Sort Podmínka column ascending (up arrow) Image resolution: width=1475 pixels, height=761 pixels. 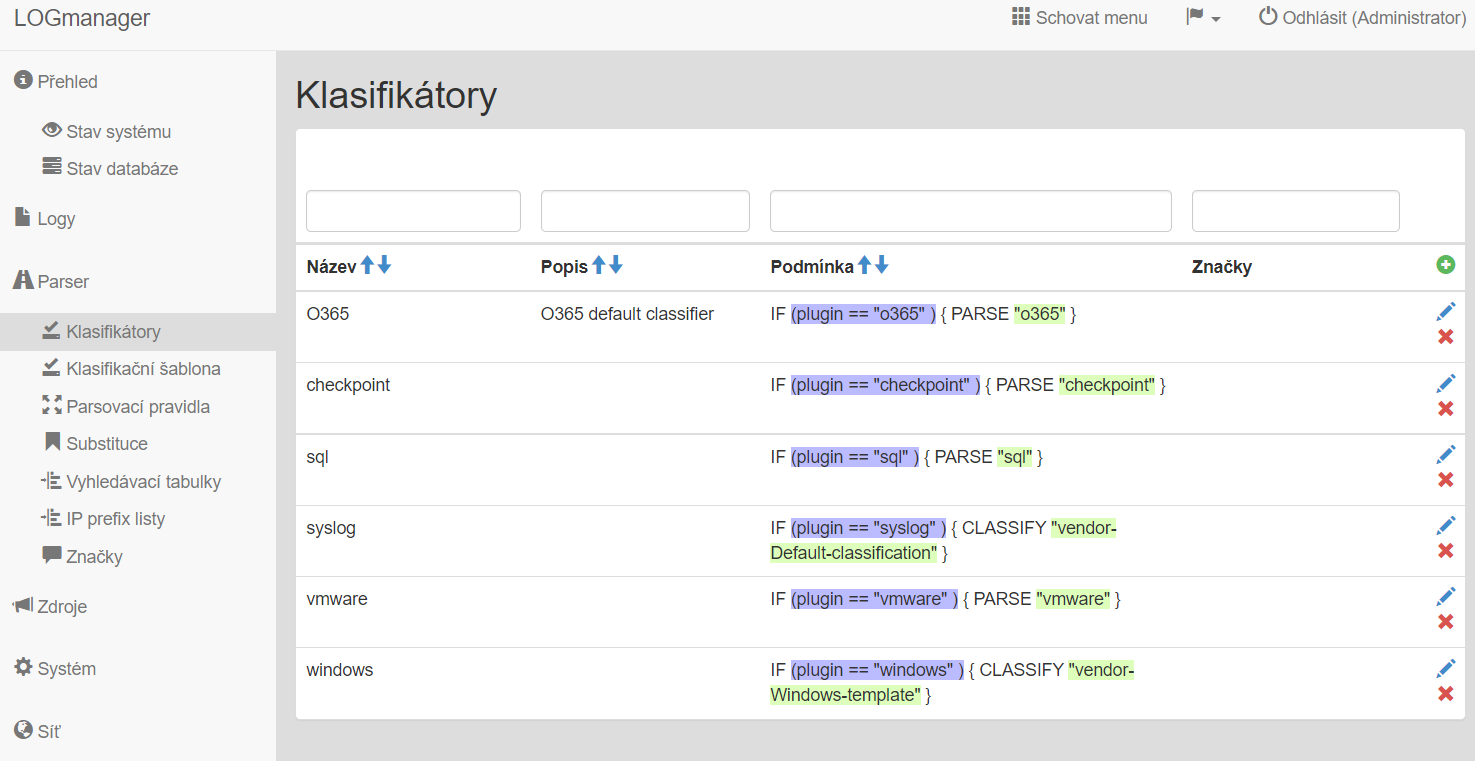click(865, 265)
